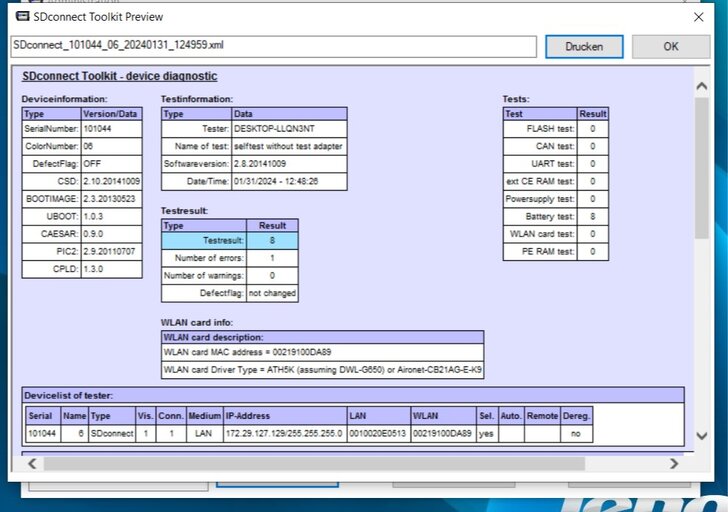Click the WLAN card test result
This screenshot has width=728, height=512.
(592, 234)
